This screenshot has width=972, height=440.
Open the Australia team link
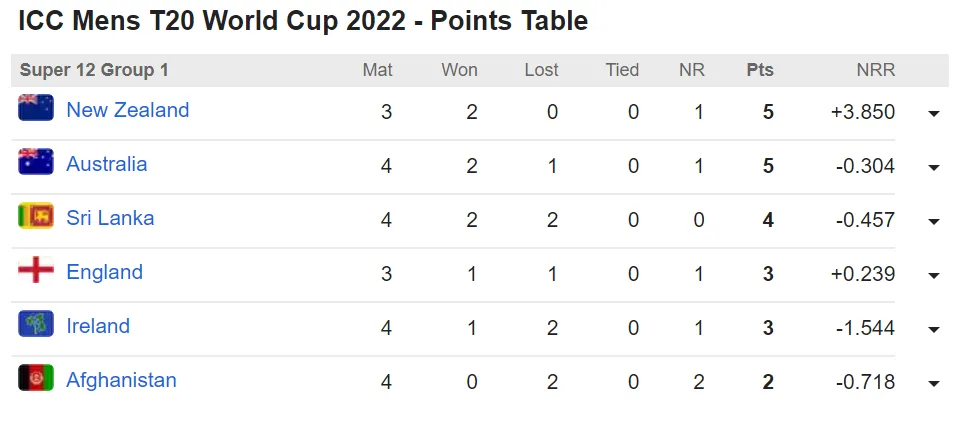[107, 164]
